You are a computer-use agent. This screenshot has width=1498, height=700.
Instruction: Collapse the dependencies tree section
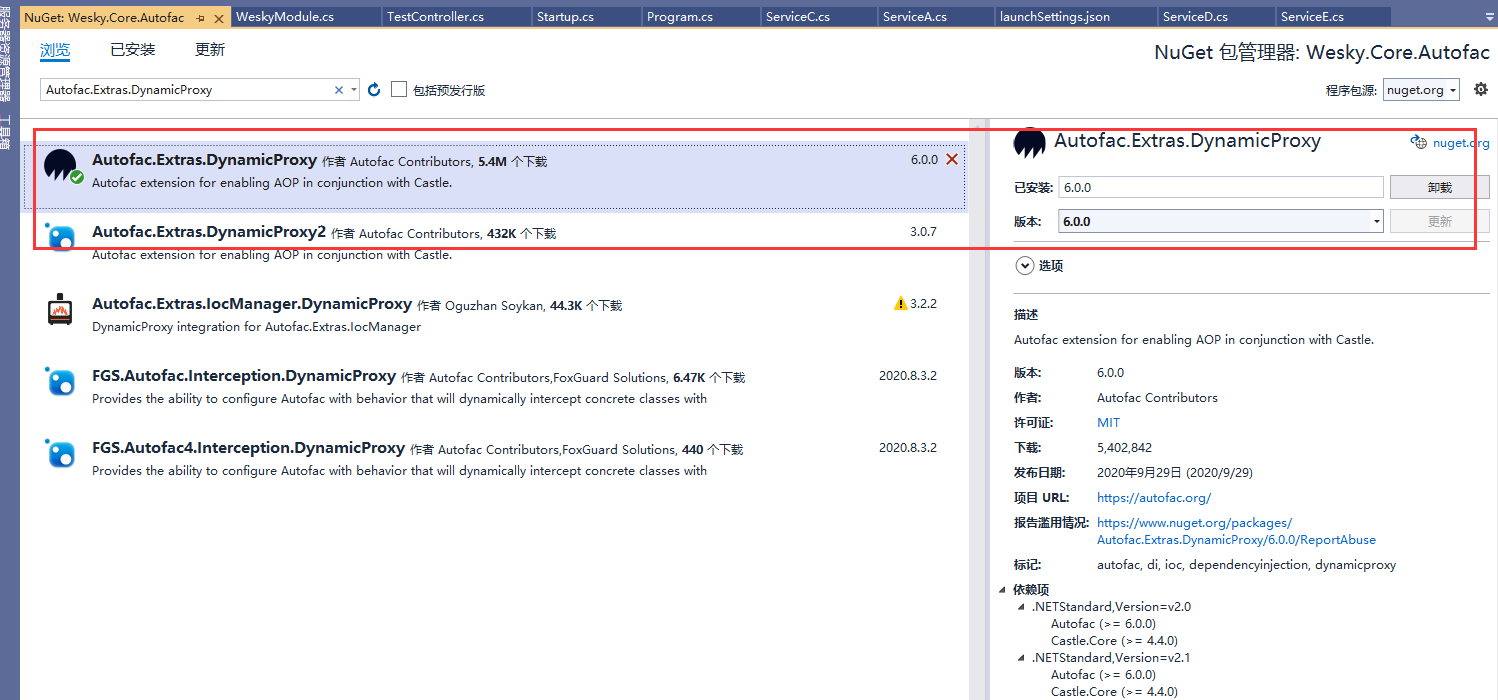pos(1003,590)
